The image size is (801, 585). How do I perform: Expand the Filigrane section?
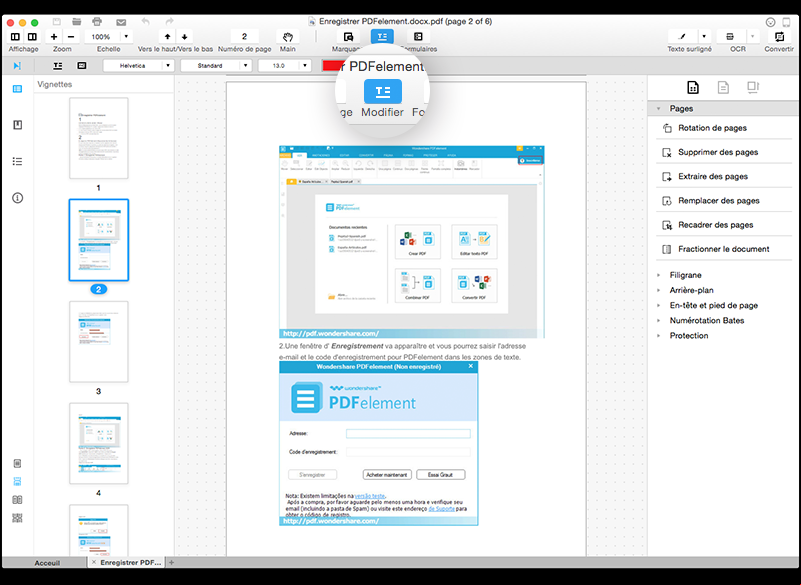click(658, 275)
